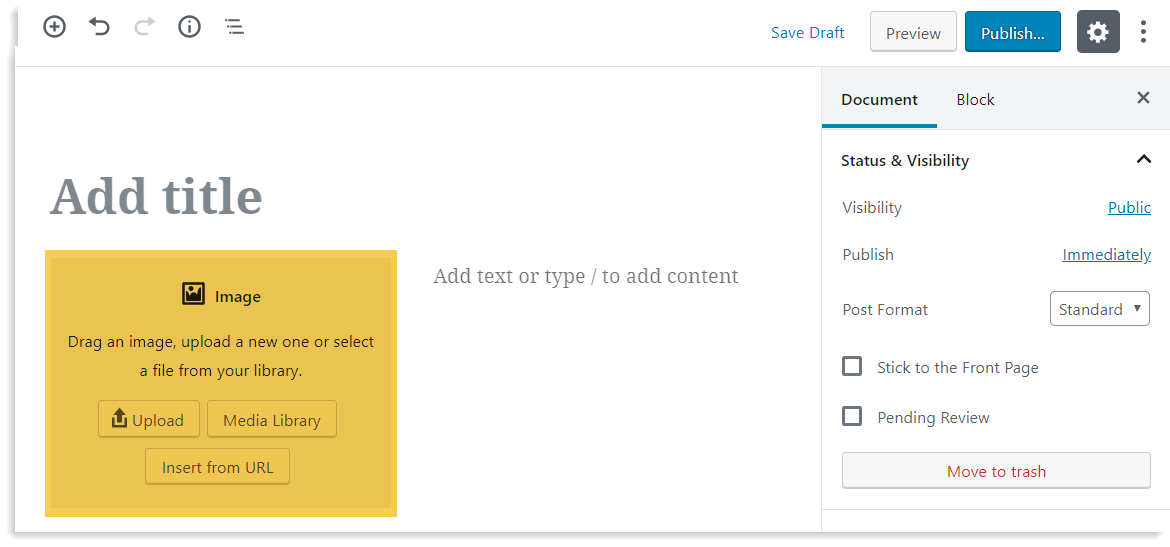Image resolution: width=1170 pixels, height=547 pixels.
Task: Collapse the Status & Visibility section
Action: (x=1143, y=160)
